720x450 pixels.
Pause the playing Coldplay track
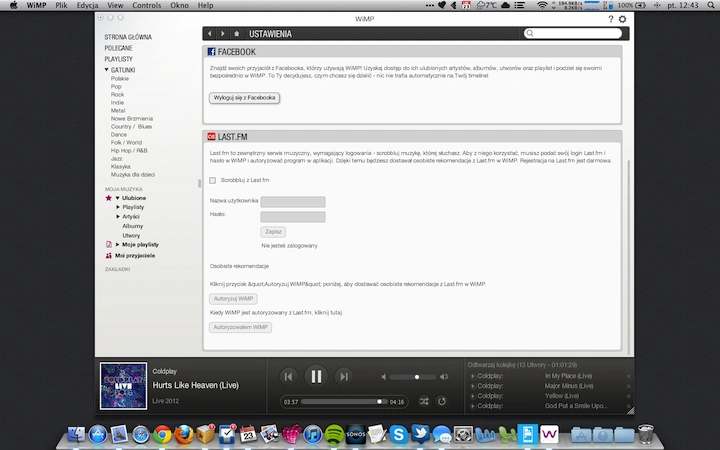click(x=316, y=377)
